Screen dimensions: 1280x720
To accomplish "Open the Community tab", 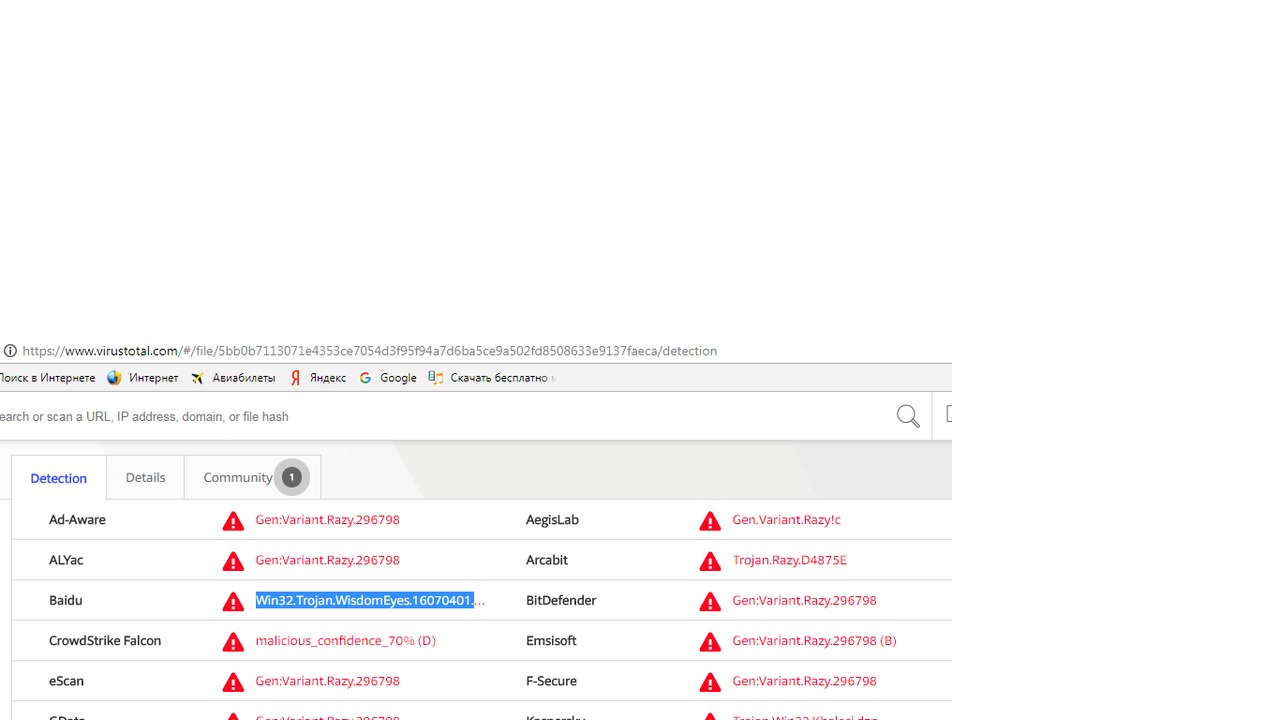I will (237, 477).
